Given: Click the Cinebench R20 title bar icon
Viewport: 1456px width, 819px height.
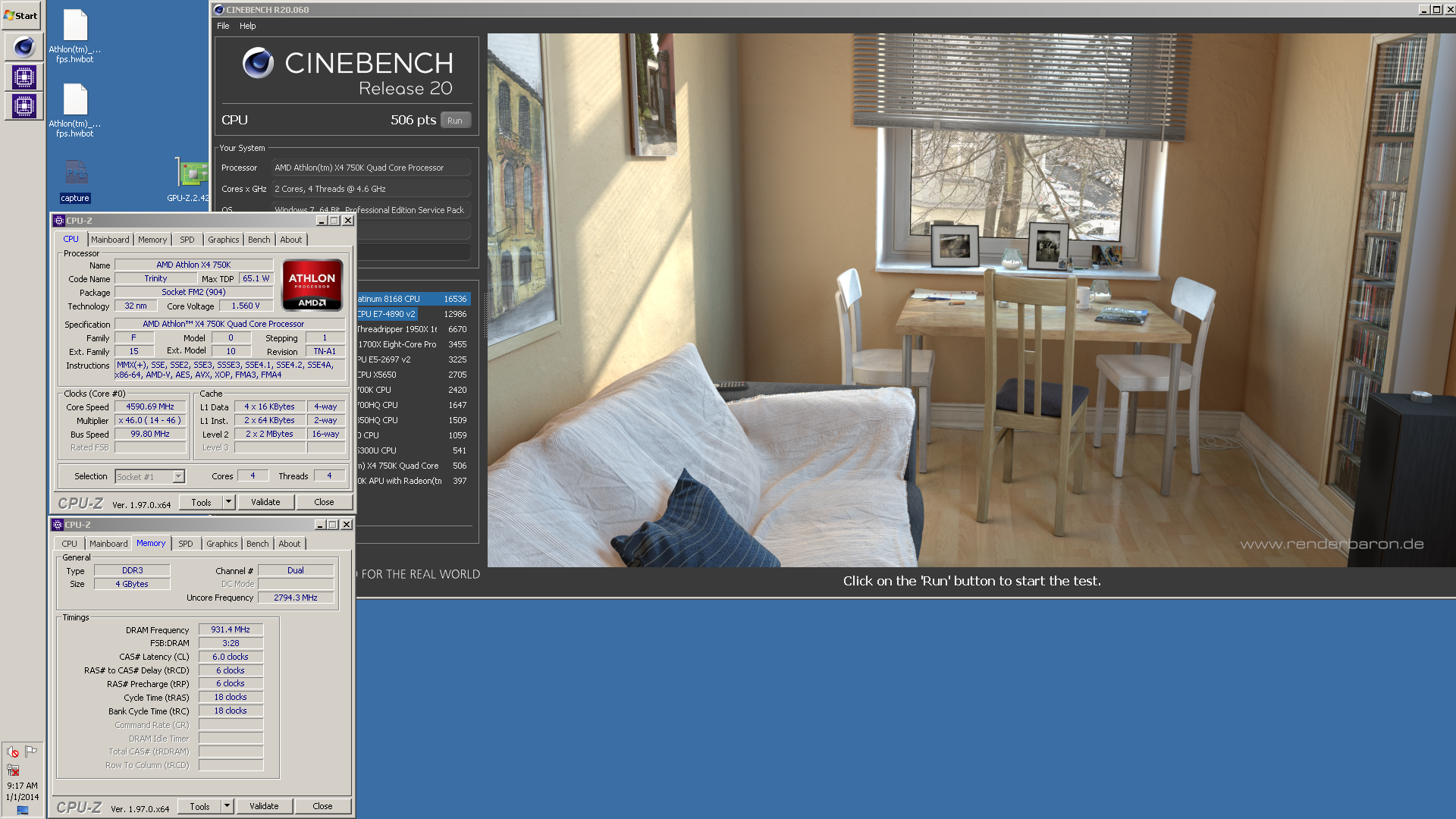Looking at the screenshot, I should point(219,10).
